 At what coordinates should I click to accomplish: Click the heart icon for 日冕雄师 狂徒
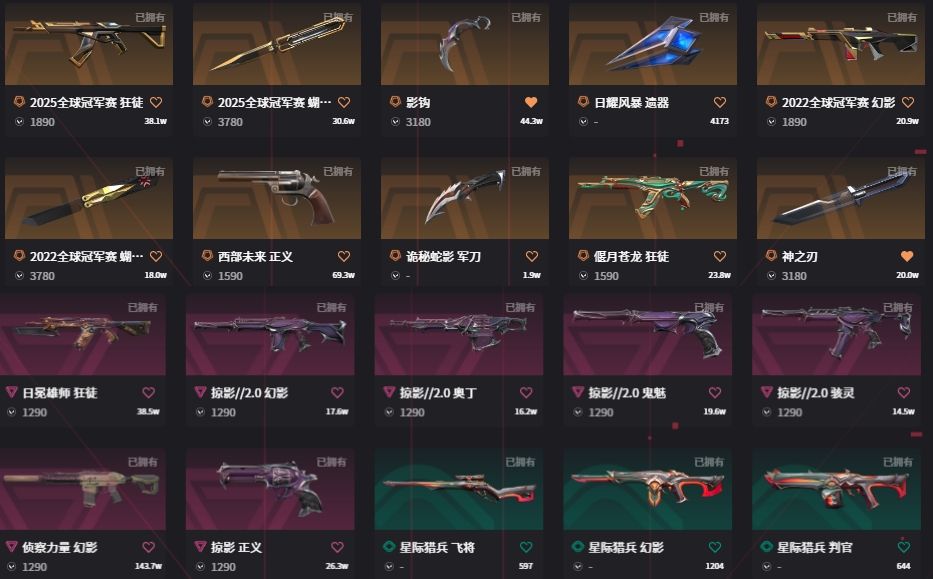pyautogui.click(x=149, y=393)
